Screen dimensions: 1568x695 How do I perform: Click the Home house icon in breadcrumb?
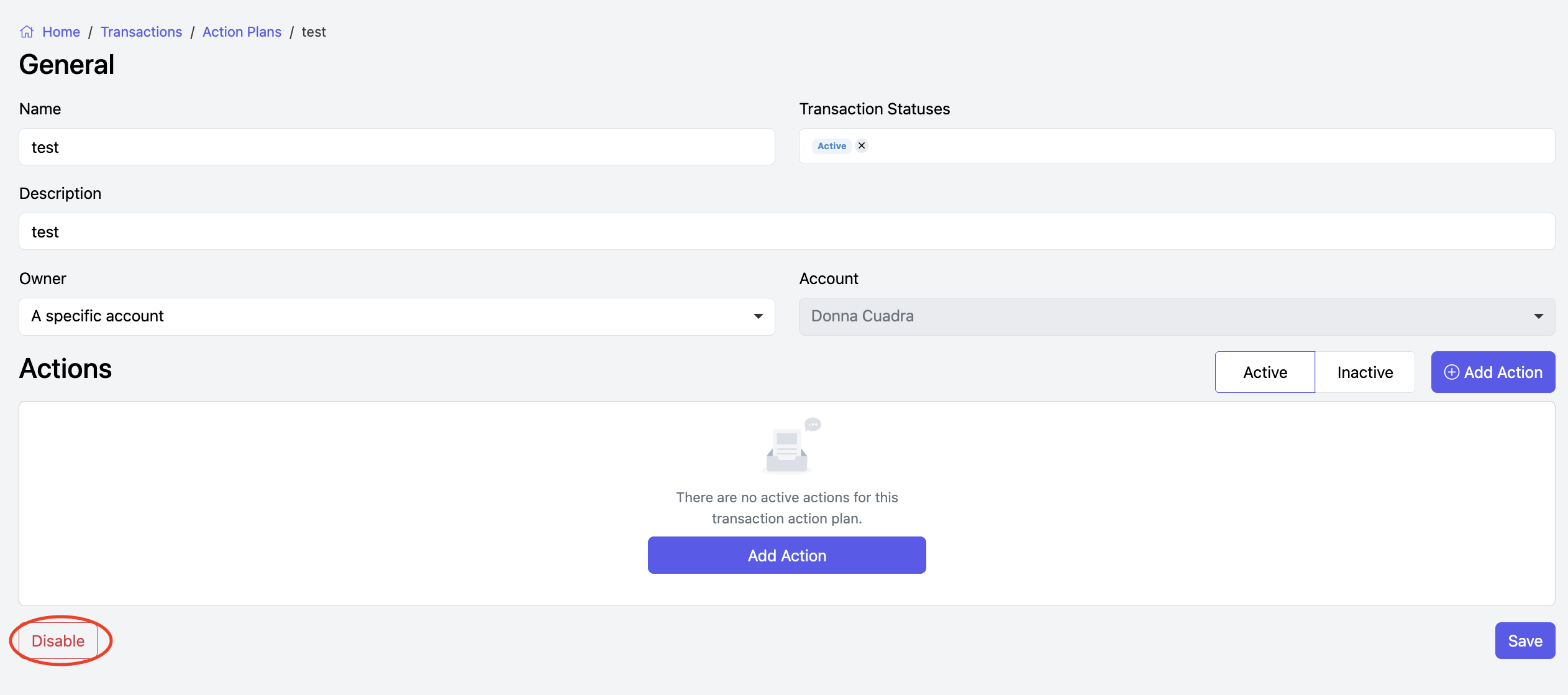27,32
